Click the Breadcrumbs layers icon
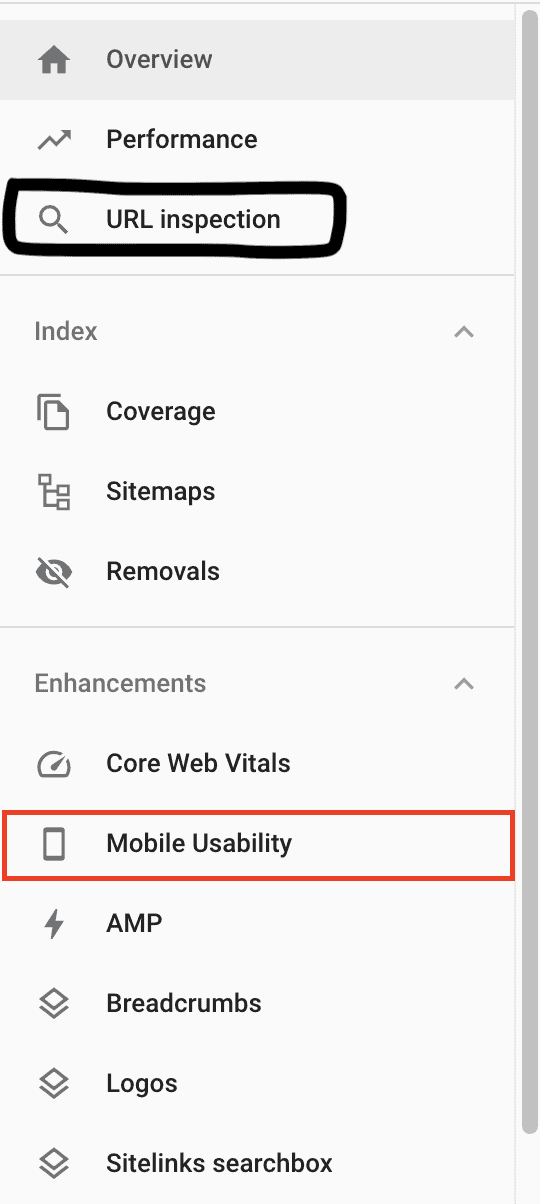Viewport: 540px width, 1204px height. point(54,1004)
